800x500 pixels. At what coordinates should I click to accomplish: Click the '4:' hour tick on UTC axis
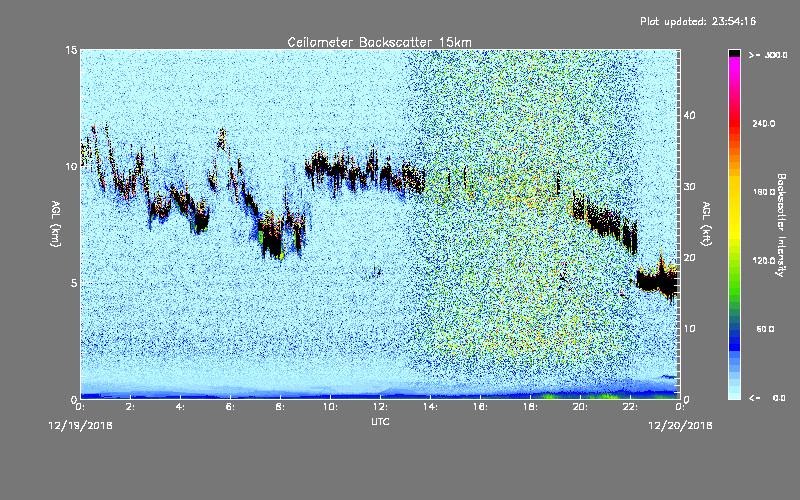[180, 407]
